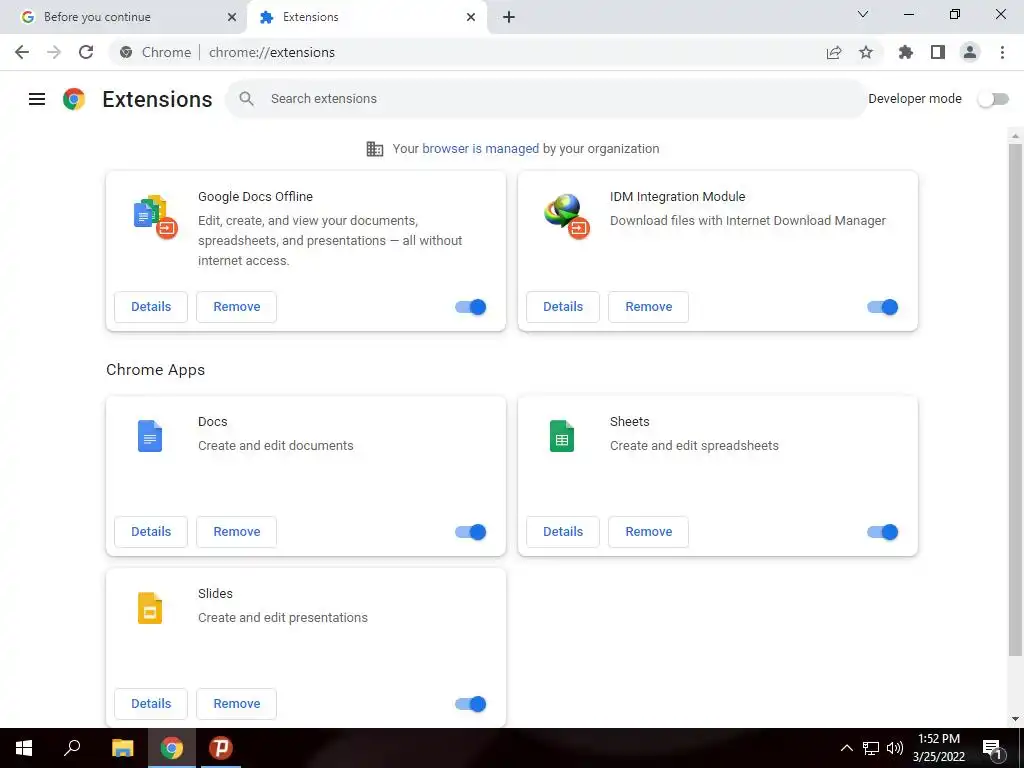Open Windows taskbar search
The image size is (1024, 768).
coord(72,748)
